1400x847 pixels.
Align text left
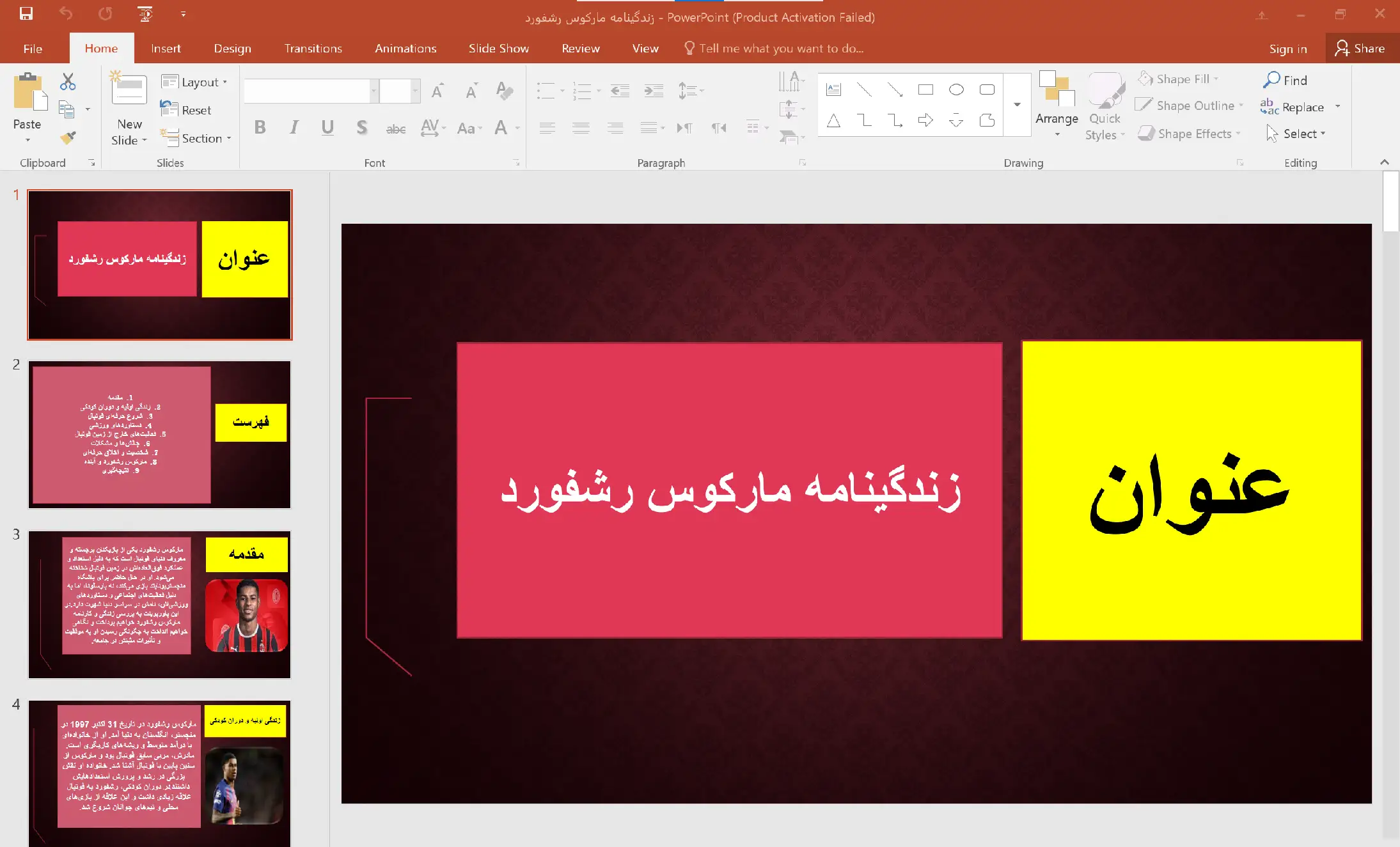coord(547,128)
